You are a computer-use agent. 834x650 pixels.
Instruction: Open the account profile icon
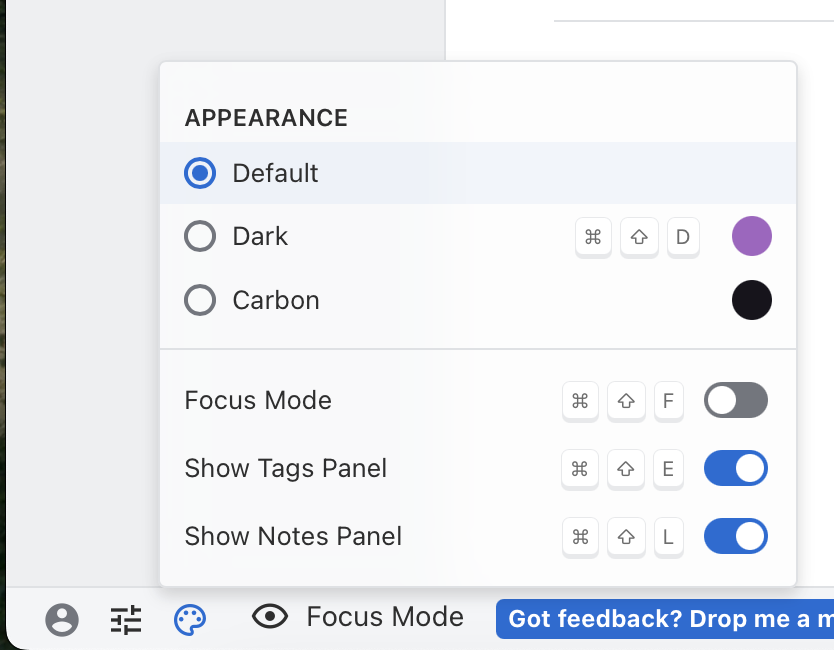coord(62,620)
